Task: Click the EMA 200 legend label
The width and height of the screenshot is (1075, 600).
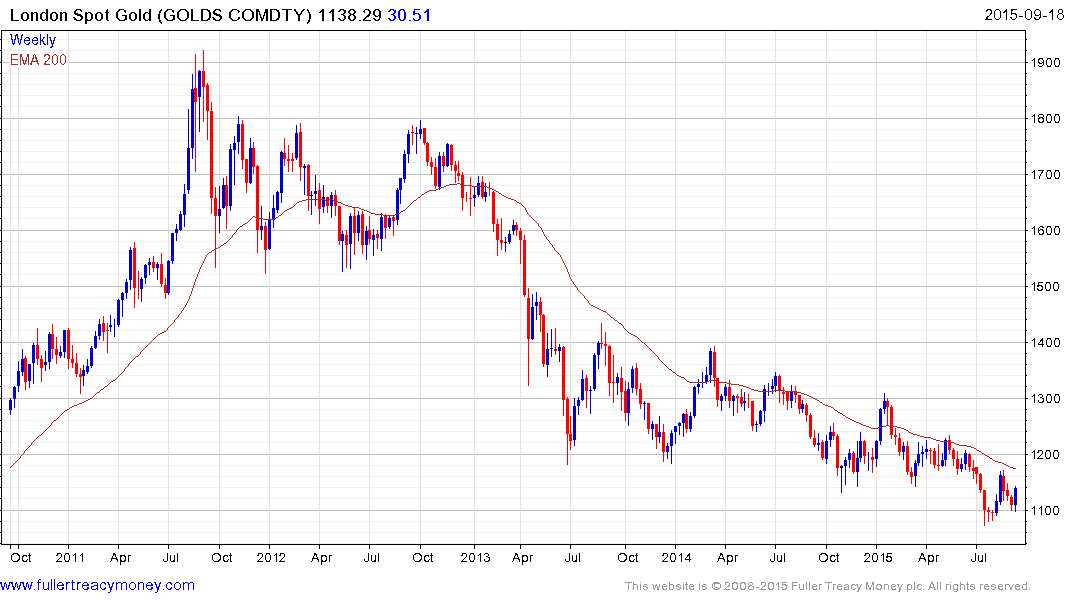Action: click(x=38, y=60)
